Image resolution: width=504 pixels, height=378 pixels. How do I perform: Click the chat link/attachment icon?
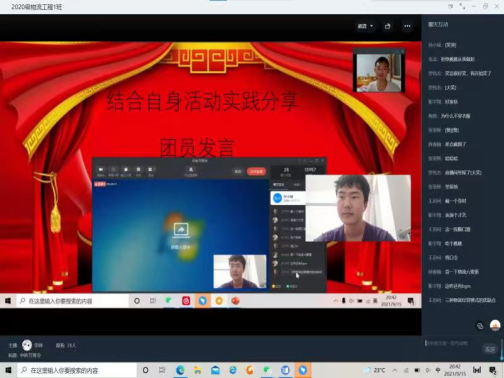point(480,326)
